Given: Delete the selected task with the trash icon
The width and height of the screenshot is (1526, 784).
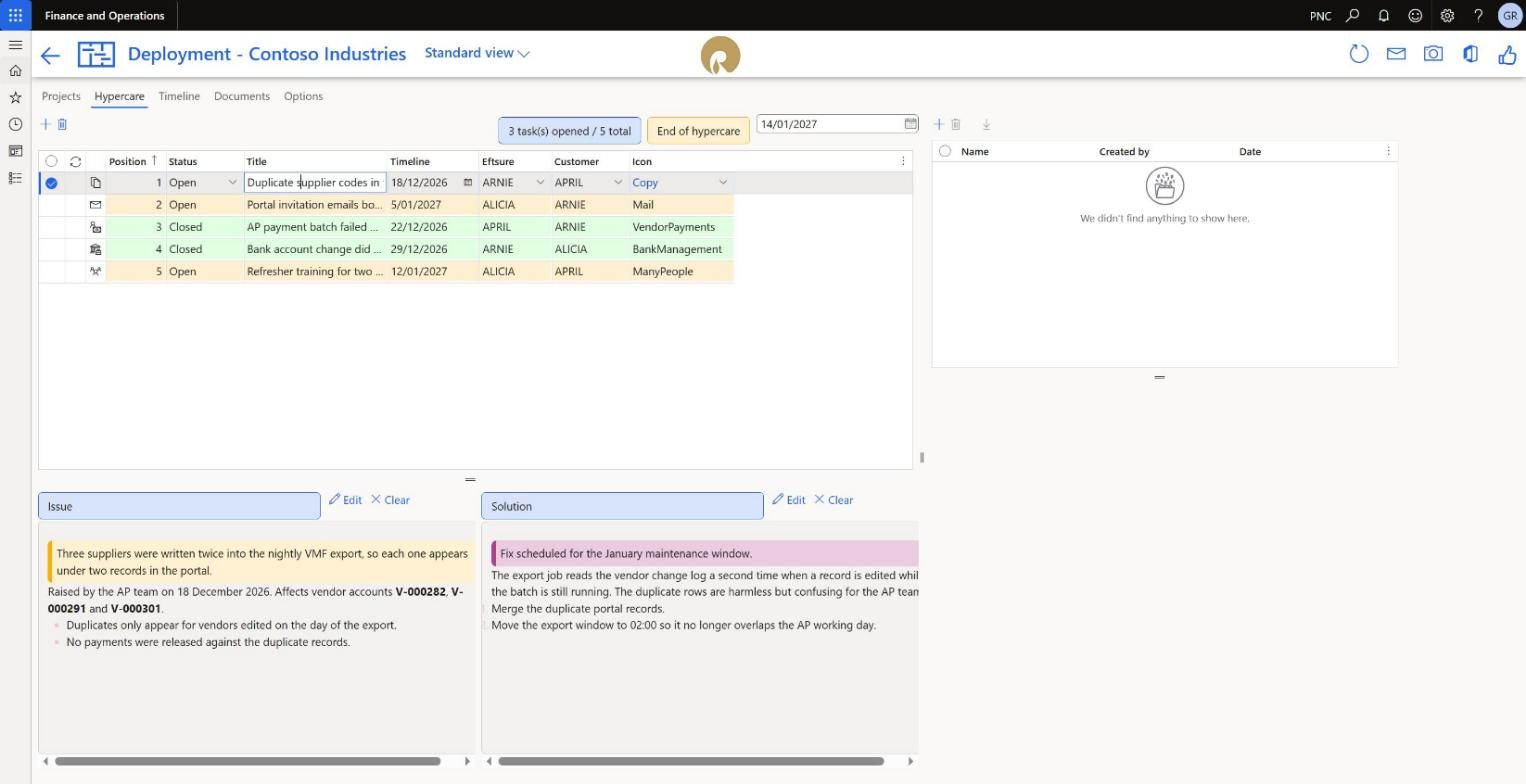Looking at the screenshot, I should [62, 124].
